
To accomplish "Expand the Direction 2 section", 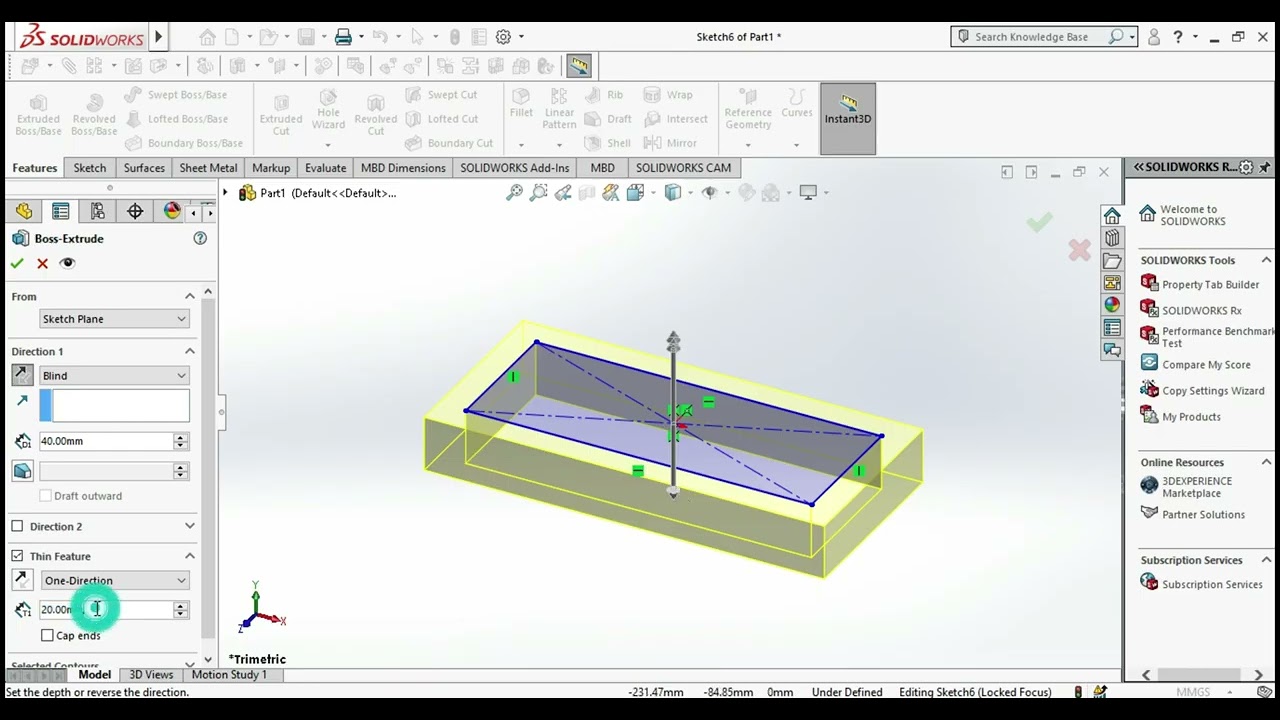I will [x=189, y=526].
